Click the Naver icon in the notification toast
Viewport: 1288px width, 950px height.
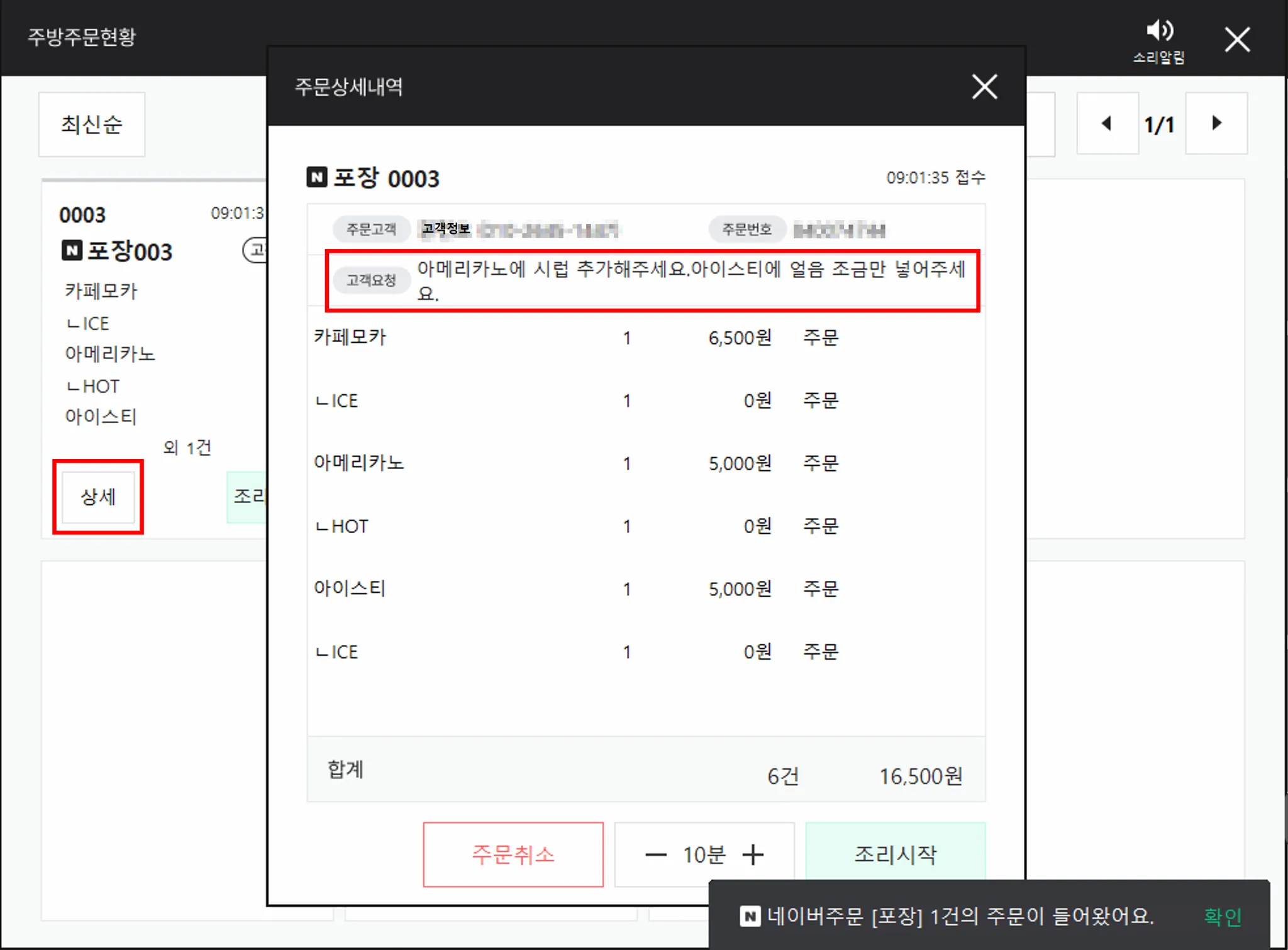(x=750, y=916)
